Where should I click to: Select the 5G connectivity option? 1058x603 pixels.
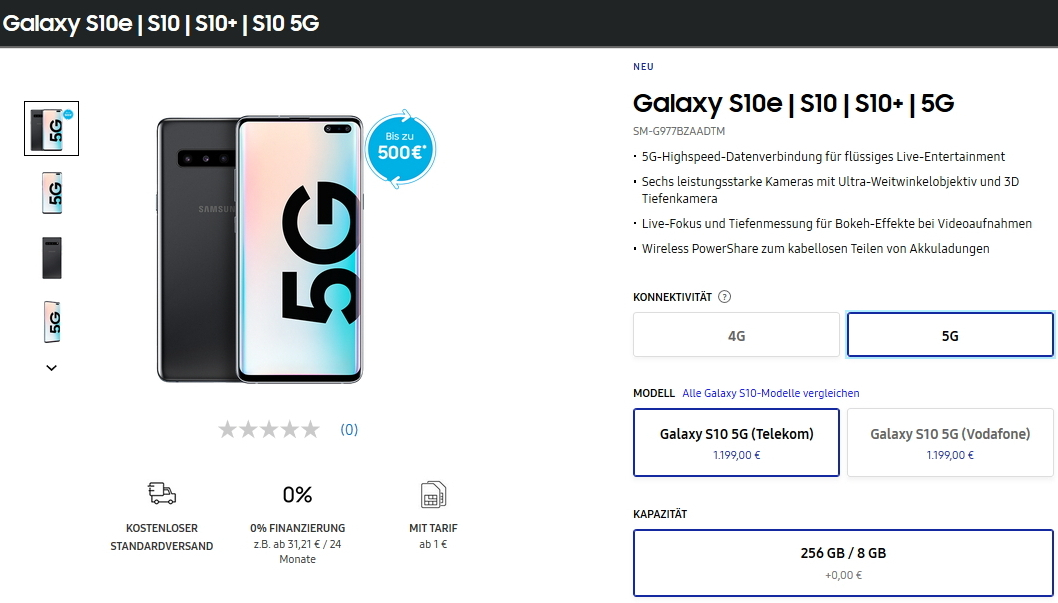pyautogui.click(x=950, y=335)
